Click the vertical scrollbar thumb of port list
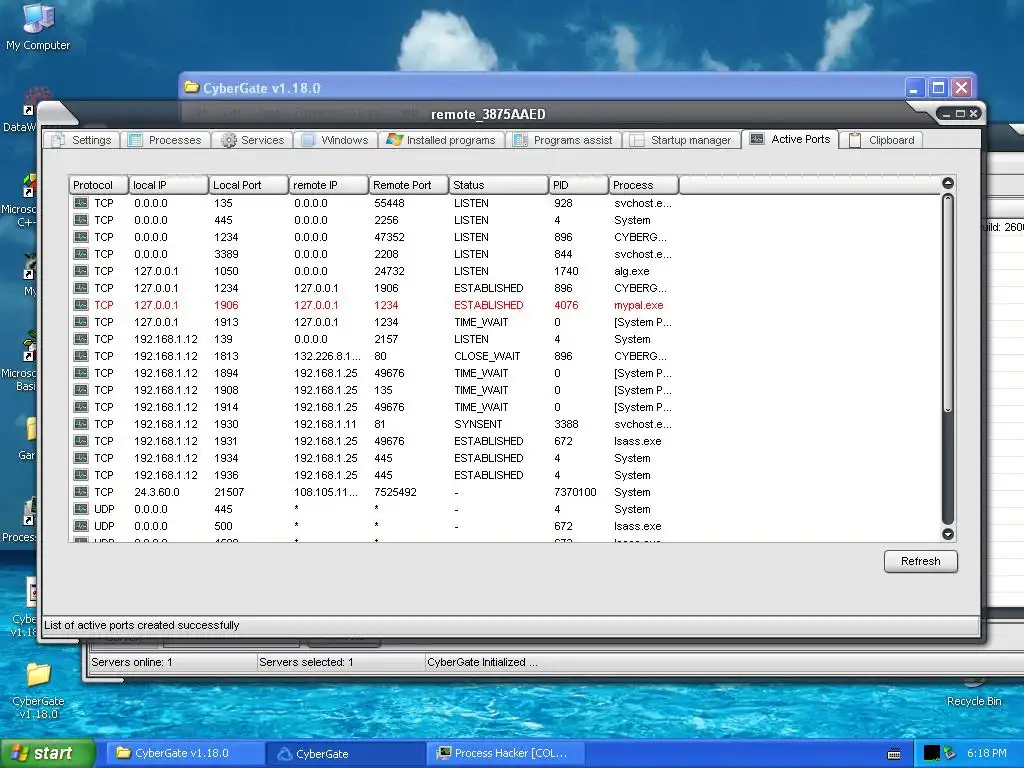 (948, 303)
